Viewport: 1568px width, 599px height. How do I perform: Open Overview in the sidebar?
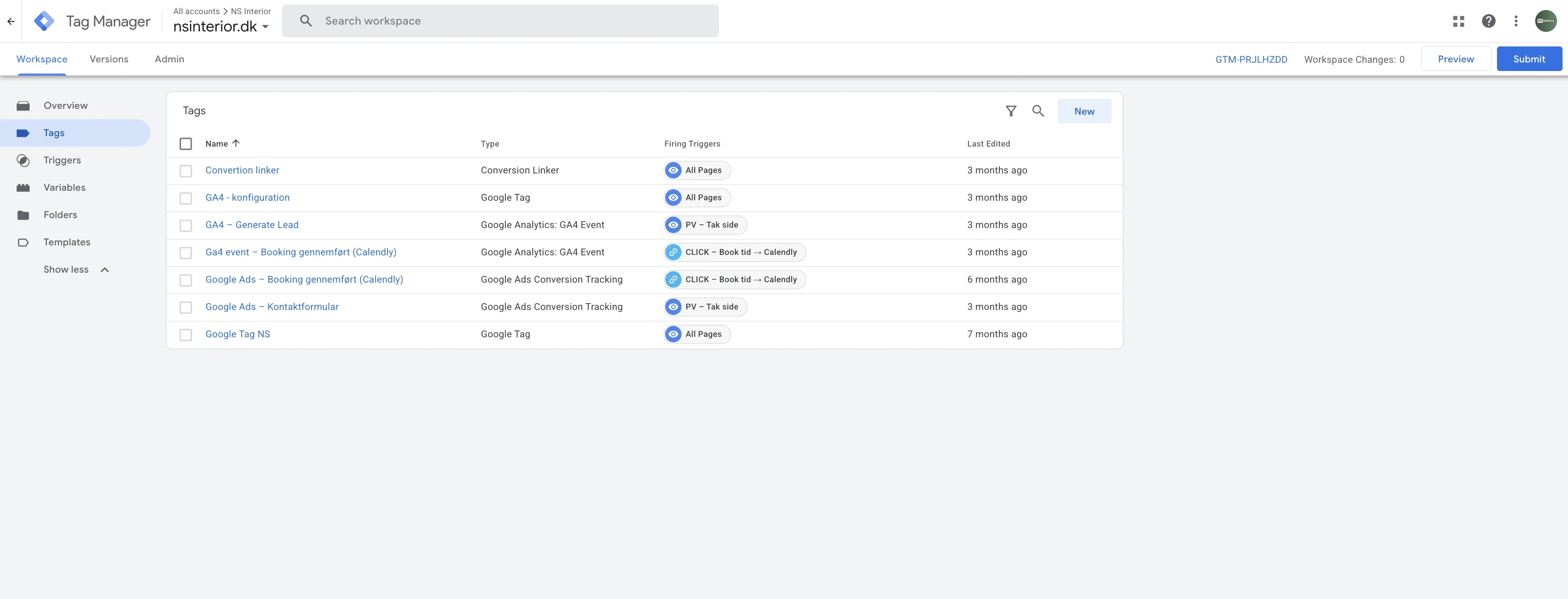click(66, 106)
